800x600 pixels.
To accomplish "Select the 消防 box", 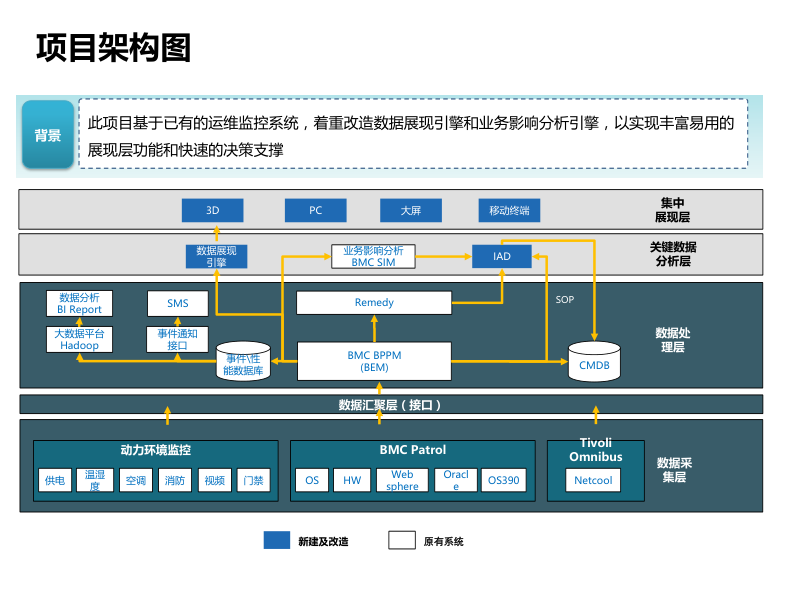I will [174, 480].
